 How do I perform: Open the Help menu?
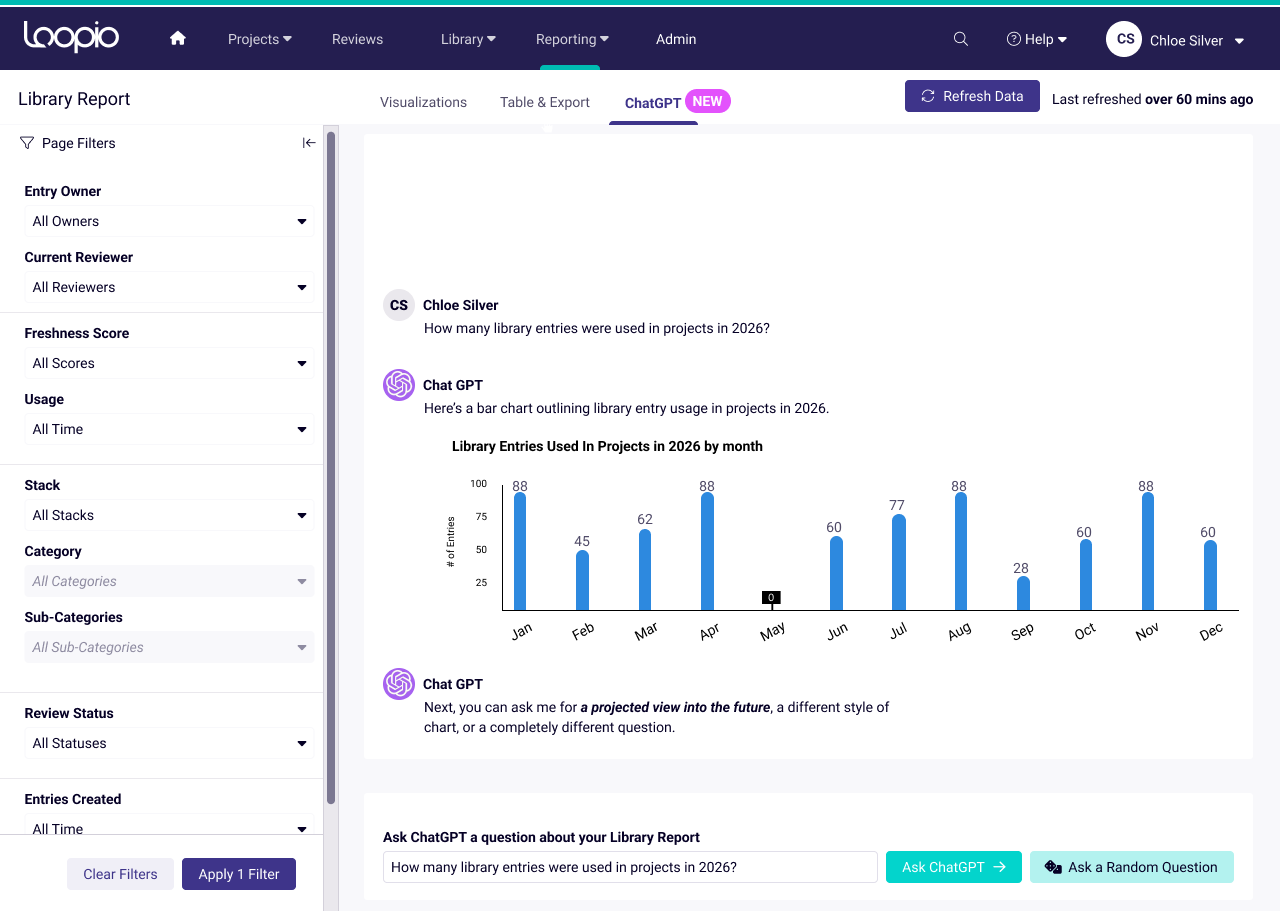pyautogui.click(x=1037, y=39)
